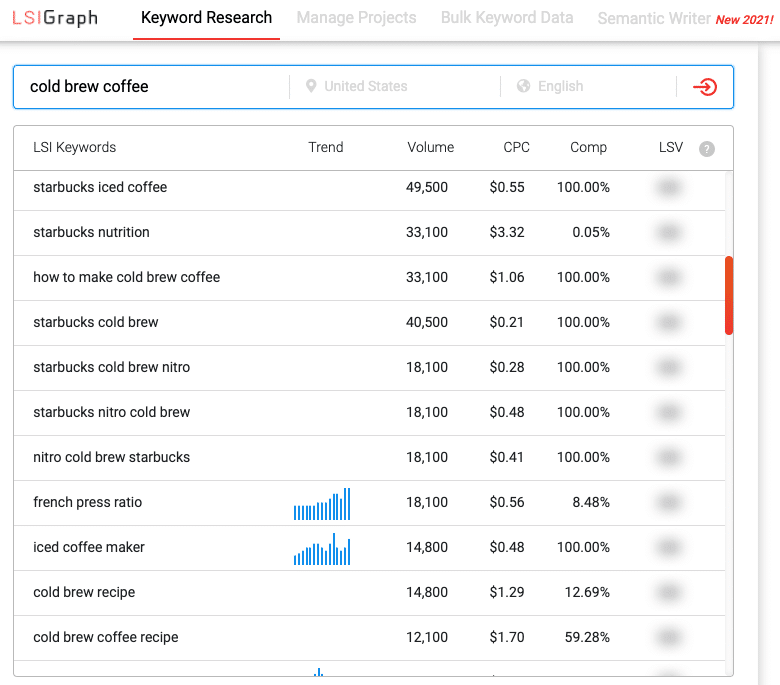This screenshot has width=780, height=685.
Task: Click CPC value $3.32
Action: [x=507, y=232]
